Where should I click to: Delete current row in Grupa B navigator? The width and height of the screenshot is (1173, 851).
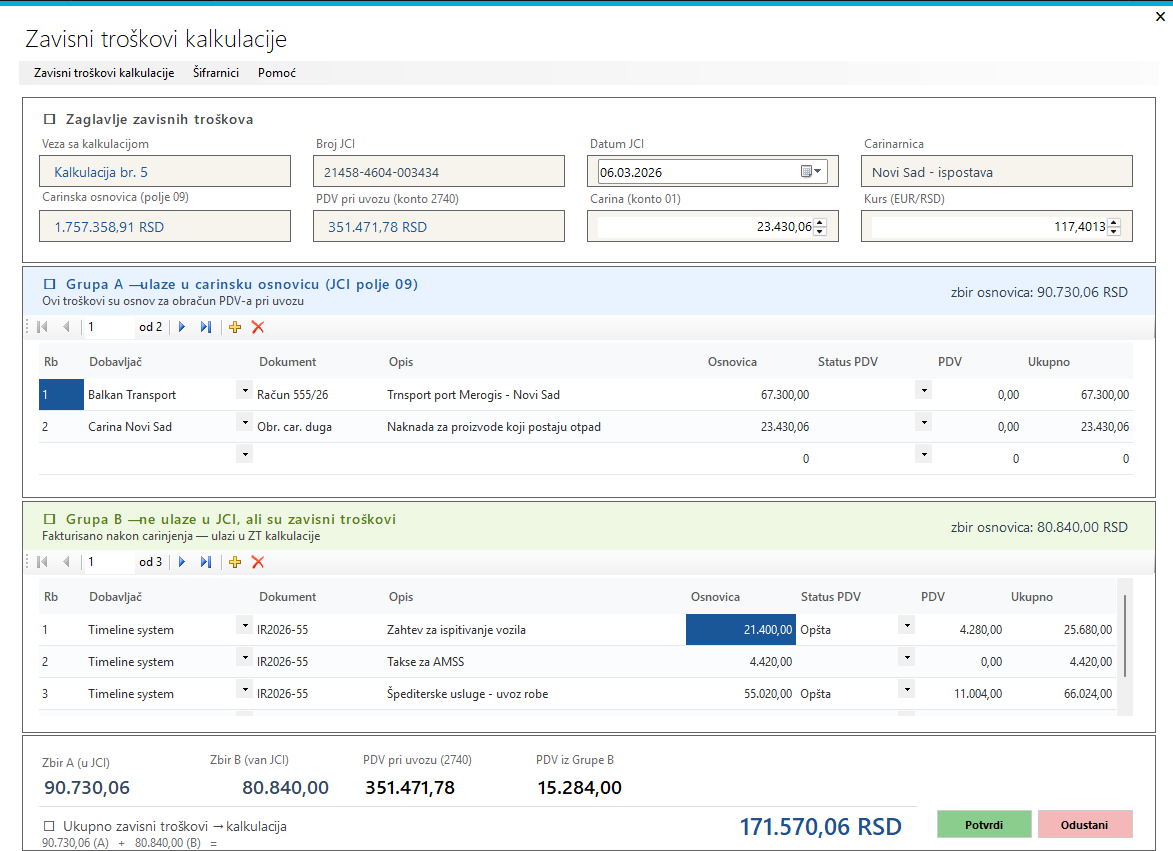click(x=258, y=562)
